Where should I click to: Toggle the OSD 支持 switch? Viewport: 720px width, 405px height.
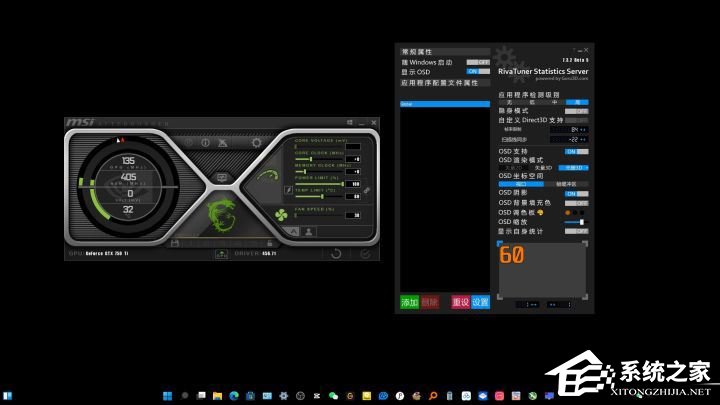[x=576, y=152]
